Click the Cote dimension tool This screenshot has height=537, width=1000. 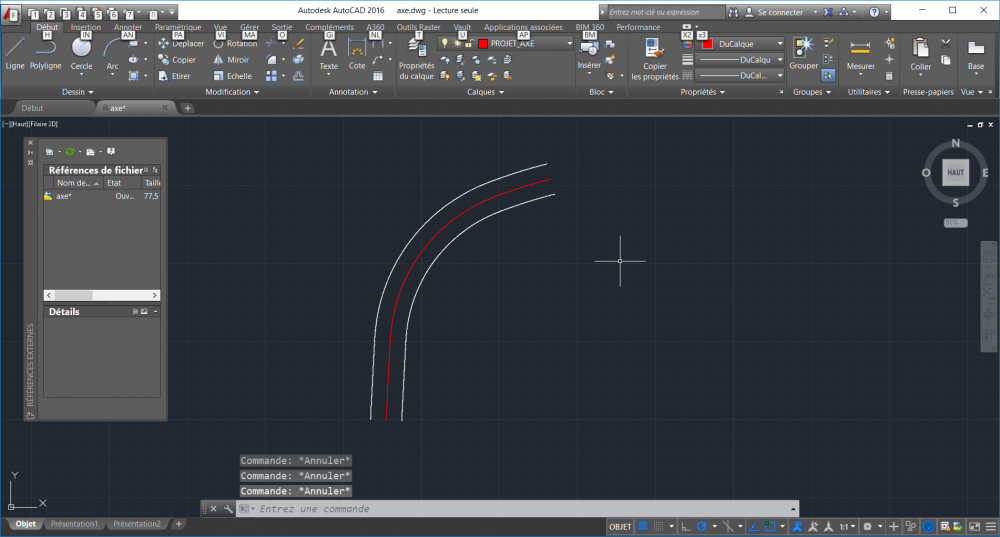[x=357, y=54]
